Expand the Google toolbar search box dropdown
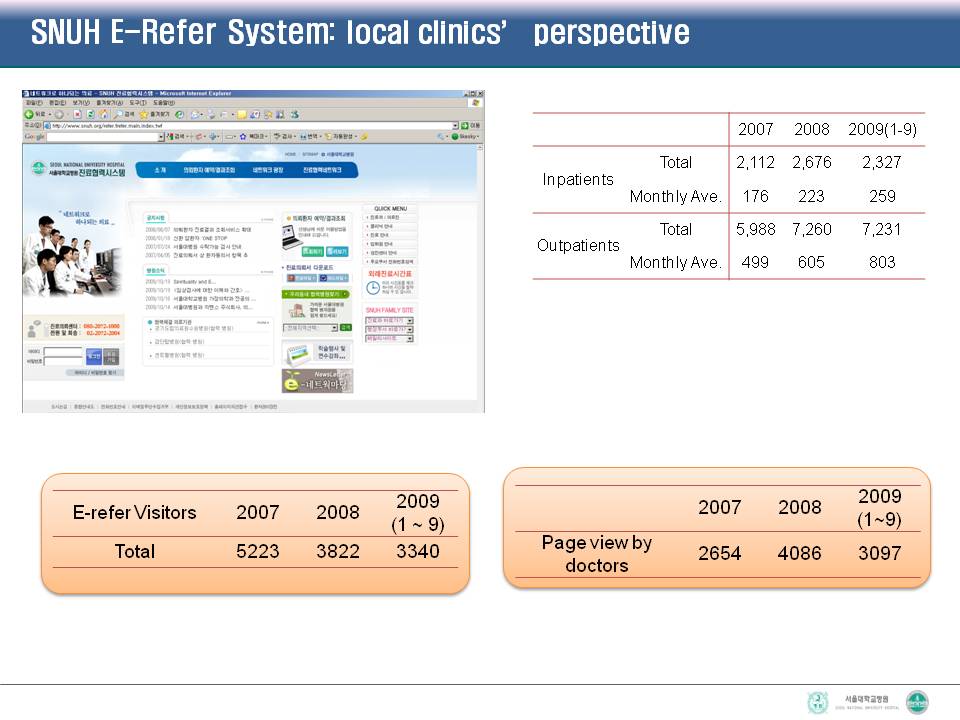The width and height of the screenshot is (960, 720). click(x=161, y=137)
